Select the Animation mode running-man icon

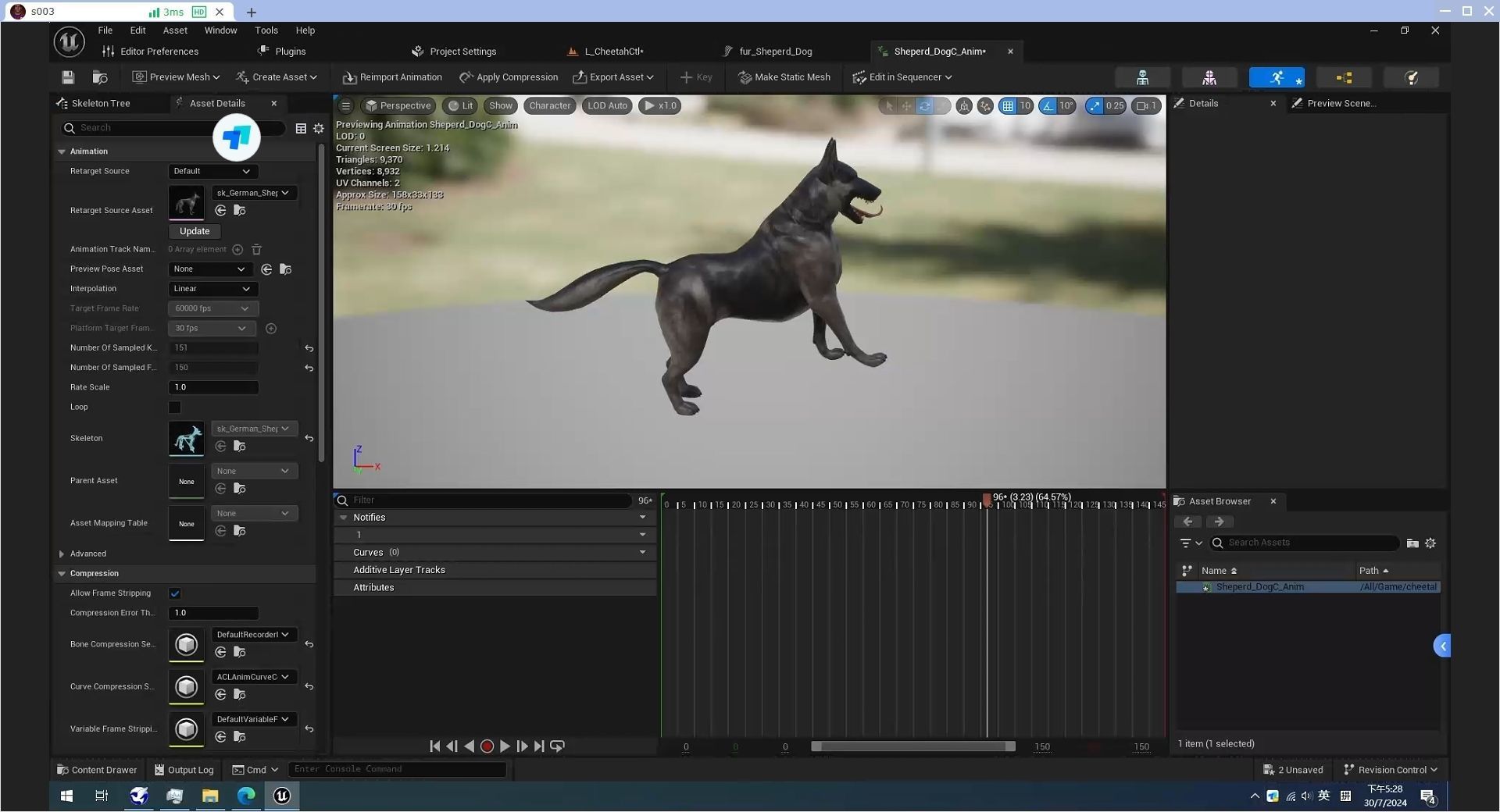coord(1277,77)
